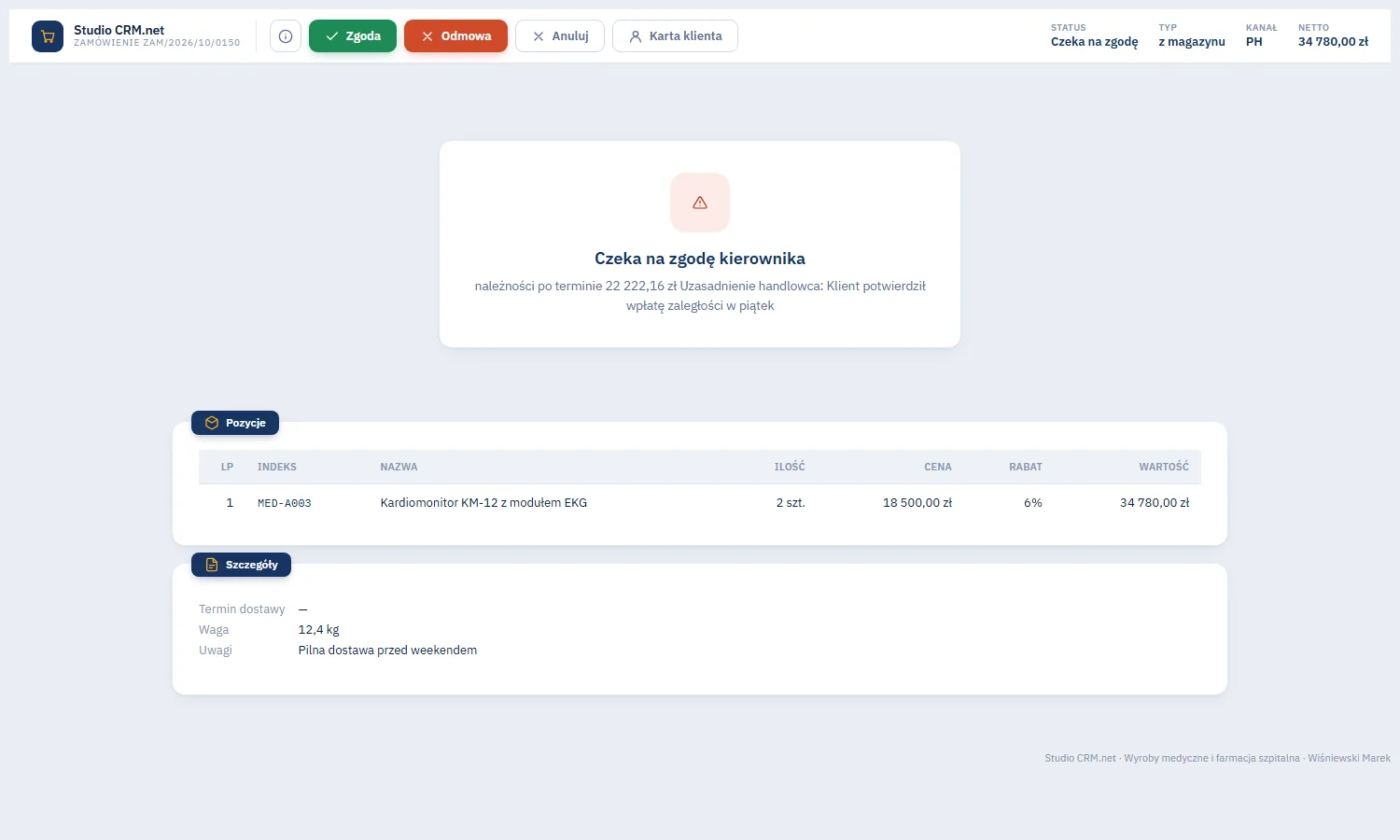Select the Pozycje section tab
Image resolution: width=1400 pixels, height=840 pixels.
(x=235, y=423)
